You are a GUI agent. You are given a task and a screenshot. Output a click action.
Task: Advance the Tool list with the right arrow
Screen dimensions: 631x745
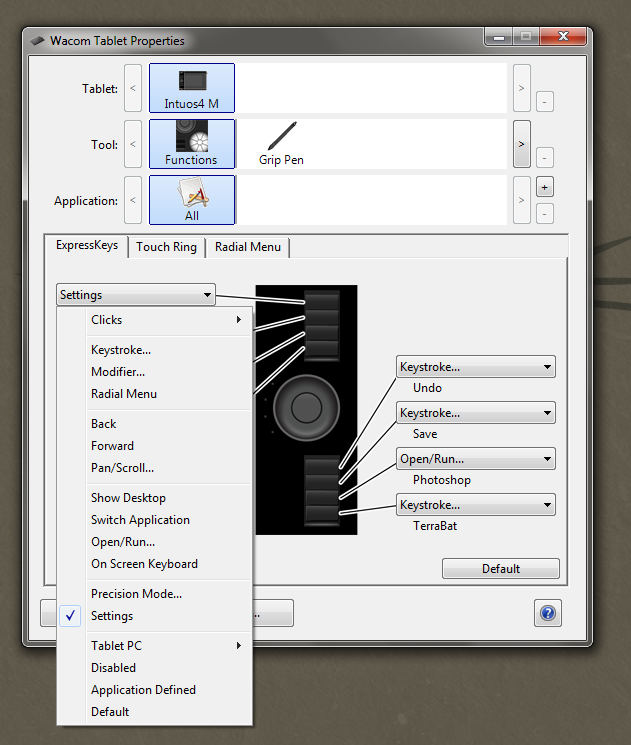(x=522, y=144)
